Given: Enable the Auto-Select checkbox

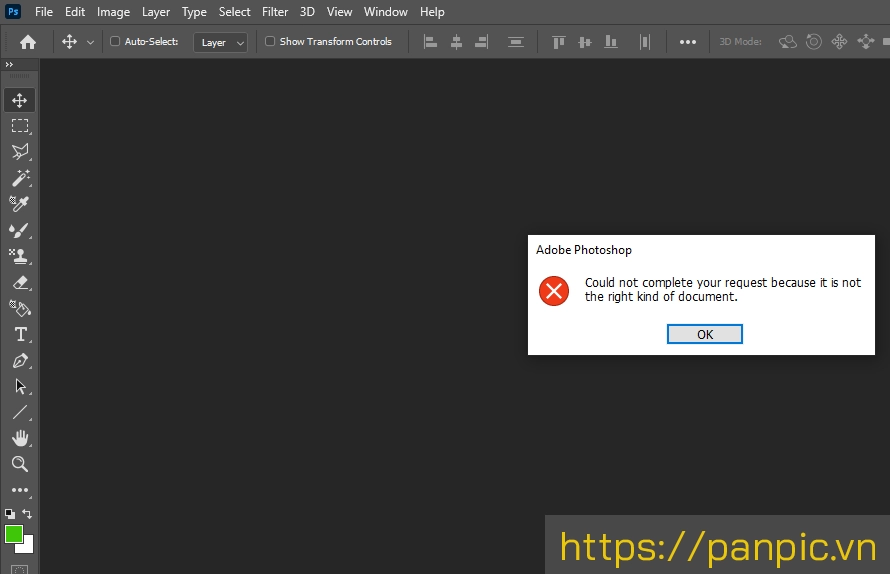Looking at the screenshot, I should coord(115,41).
